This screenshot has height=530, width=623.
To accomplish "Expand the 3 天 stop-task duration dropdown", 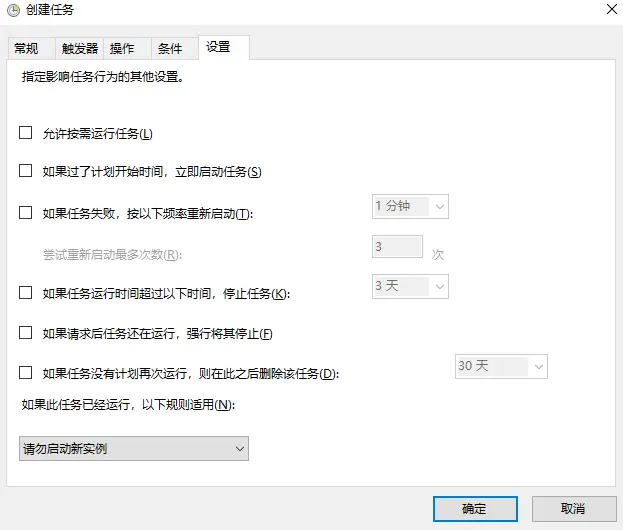I will (x=410, y=286).
